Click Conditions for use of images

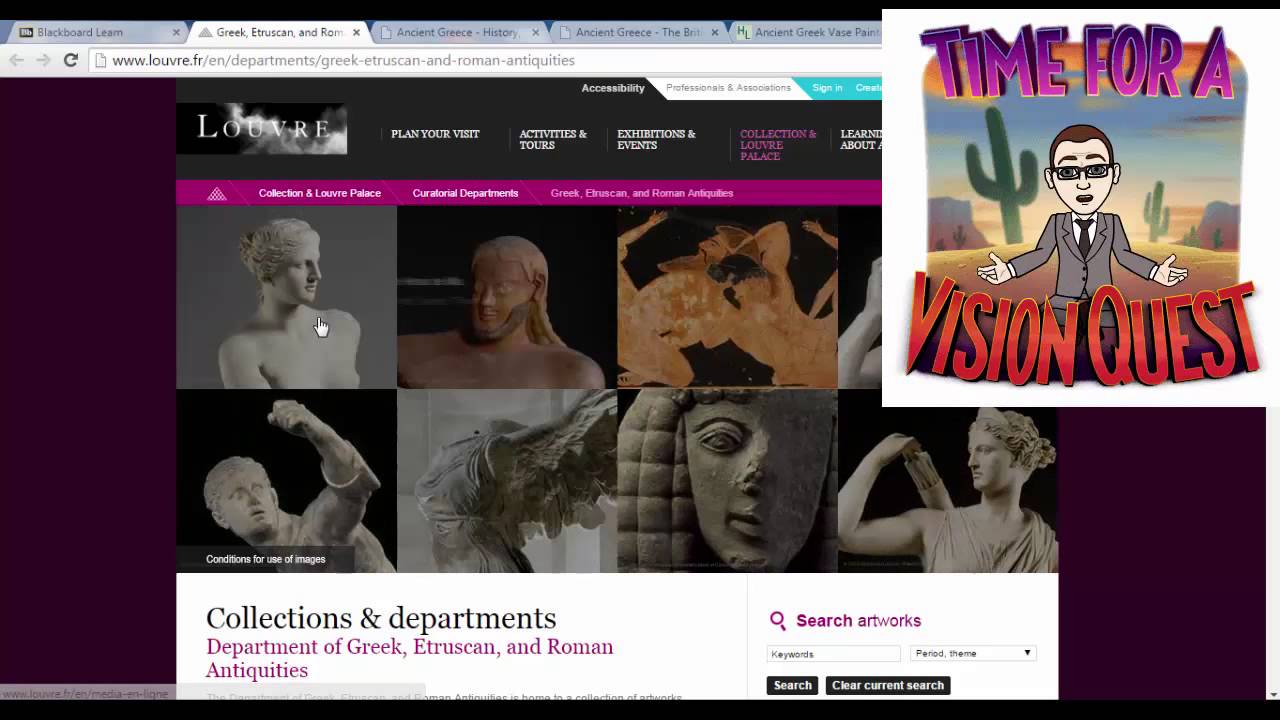click(266, 559)
